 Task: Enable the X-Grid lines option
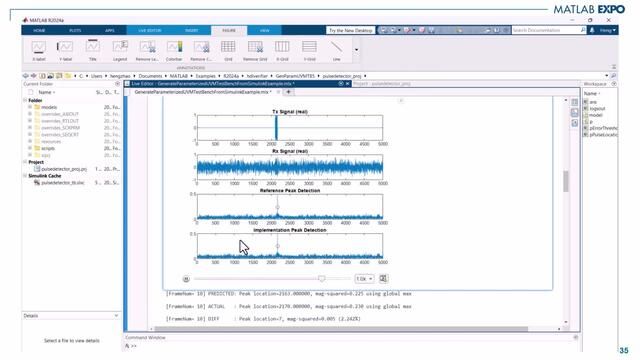(282, 51)
